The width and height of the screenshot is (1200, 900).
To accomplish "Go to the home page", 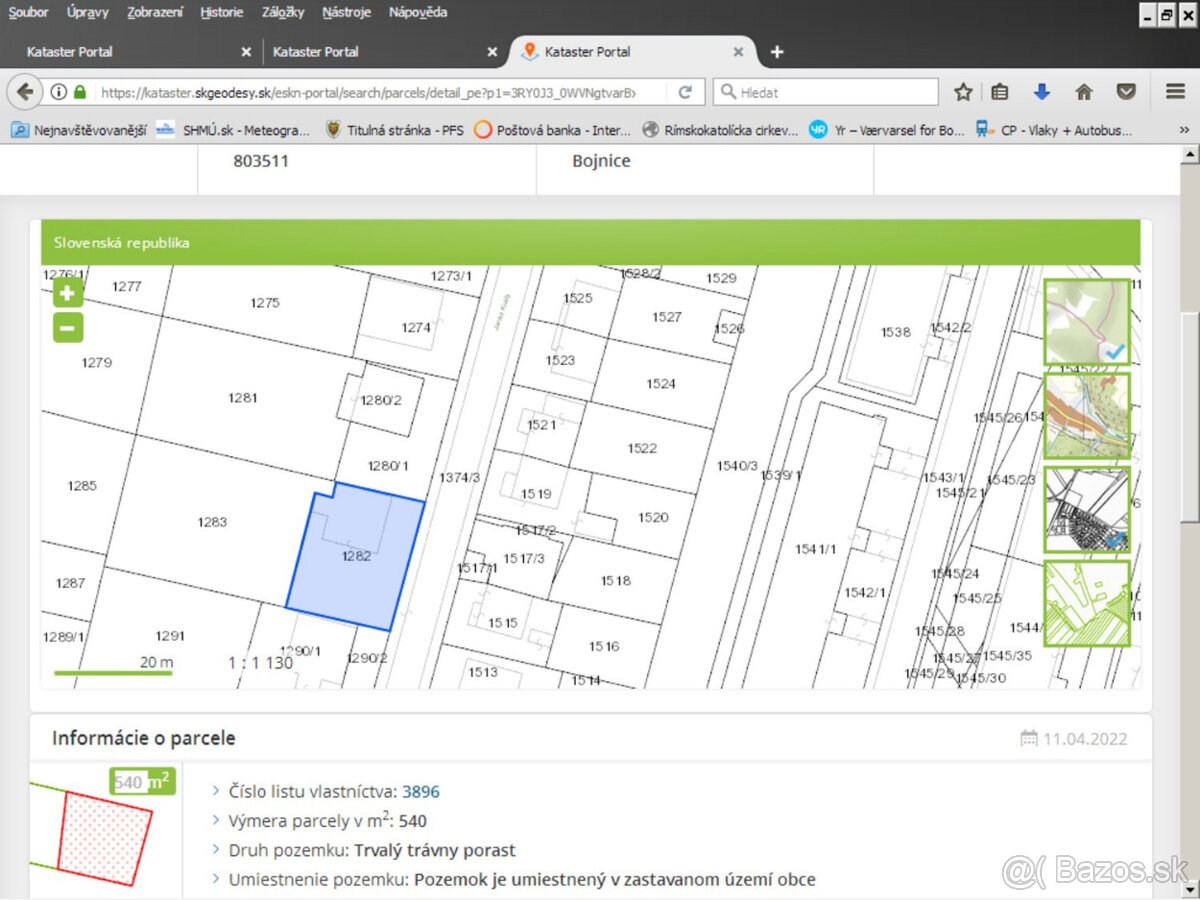I will [1084, 92].
